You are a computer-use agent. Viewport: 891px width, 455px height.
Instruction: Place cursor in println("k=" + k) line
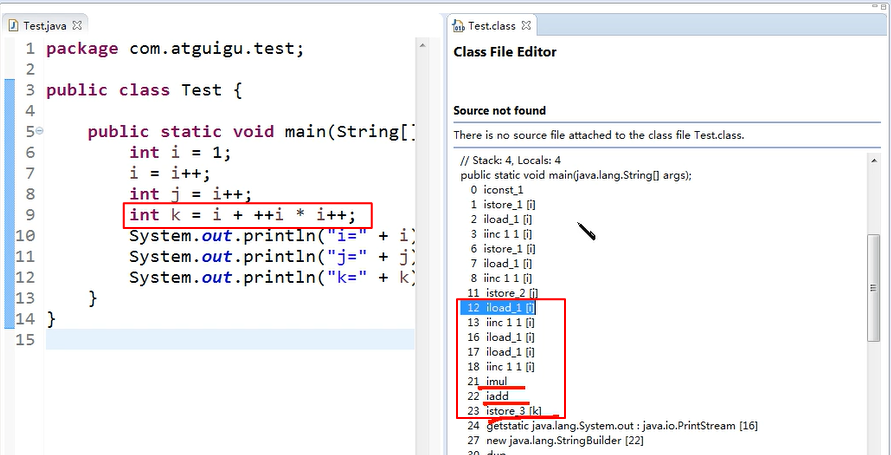coord(272,278)
